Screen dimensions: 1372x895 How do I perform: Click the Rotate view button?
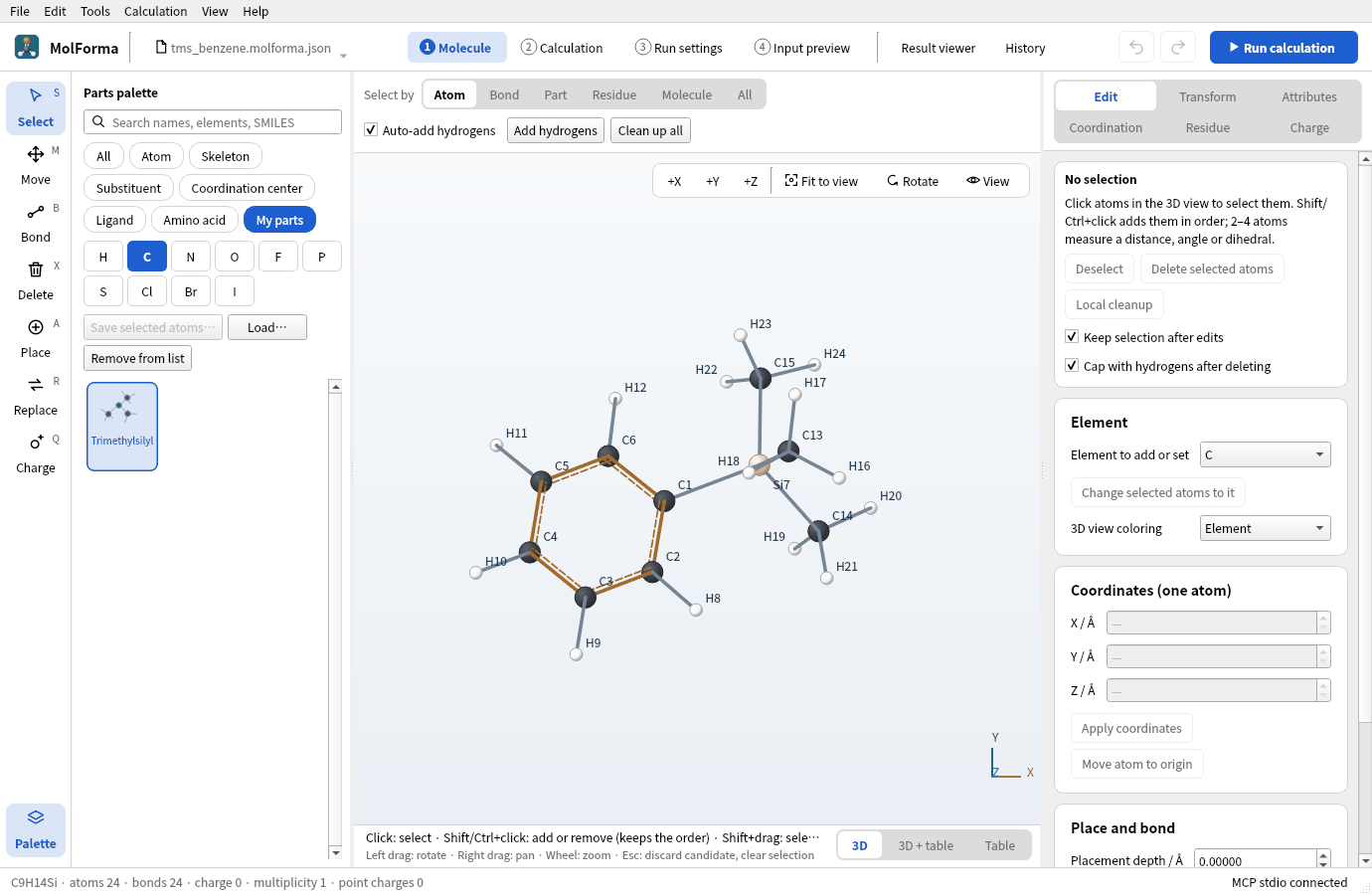(913, 181)
